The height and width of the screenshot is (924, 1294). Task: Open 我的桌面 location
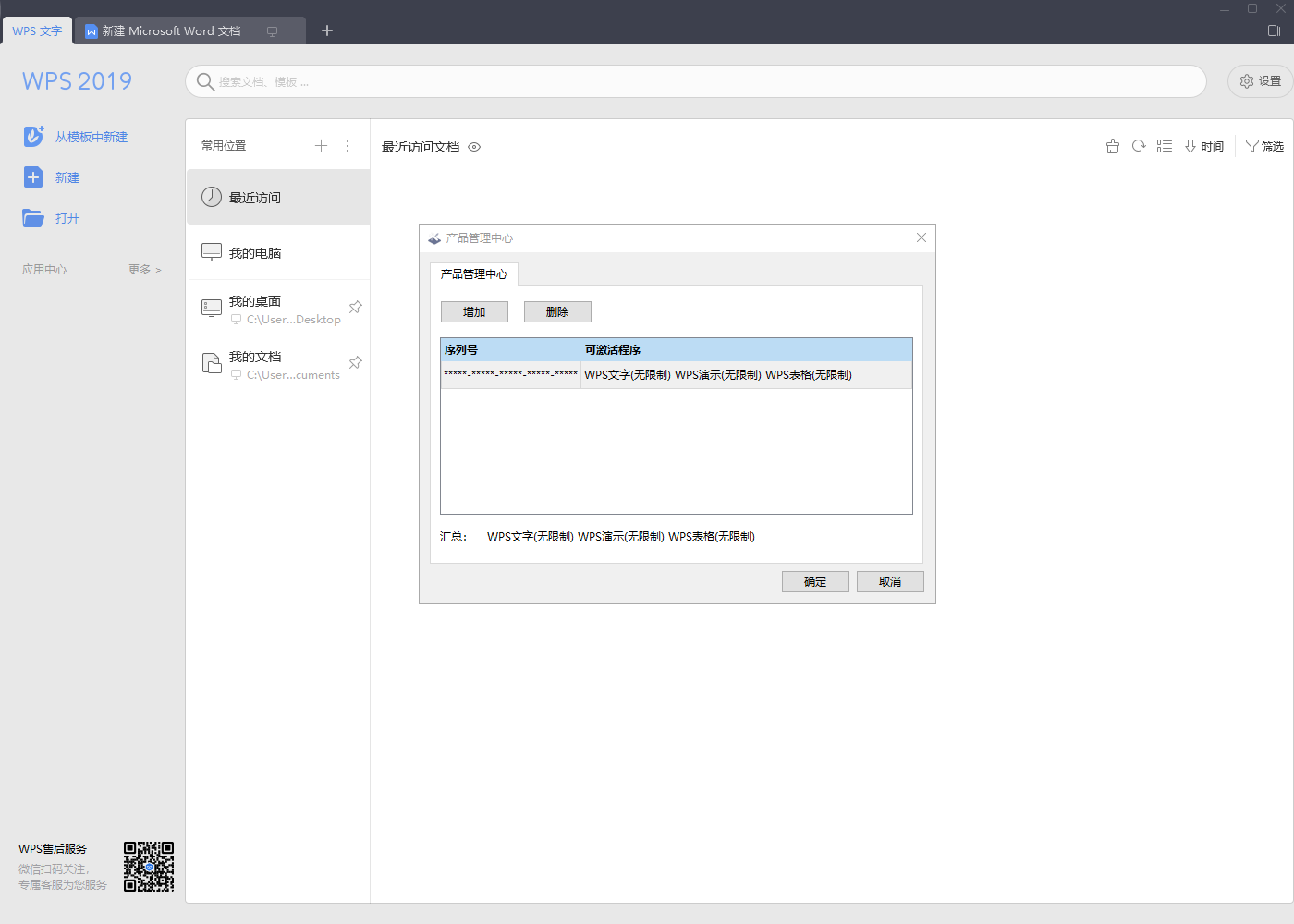tap(278, 309)
